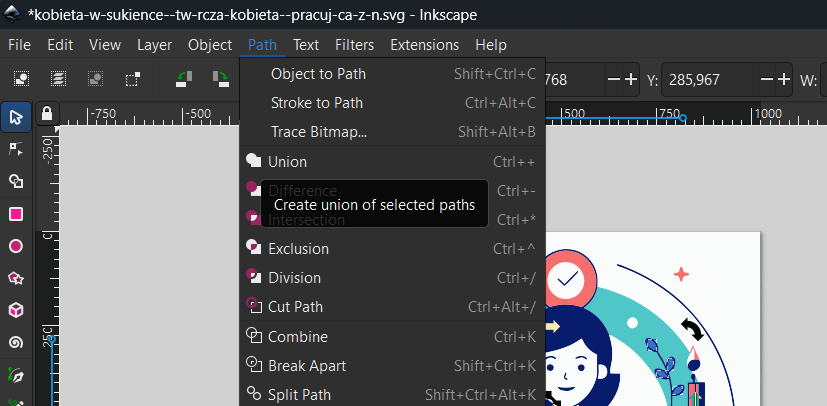827x406 pixels.
Task: Click the Inkscape application logo
Action: pos(13,14)
